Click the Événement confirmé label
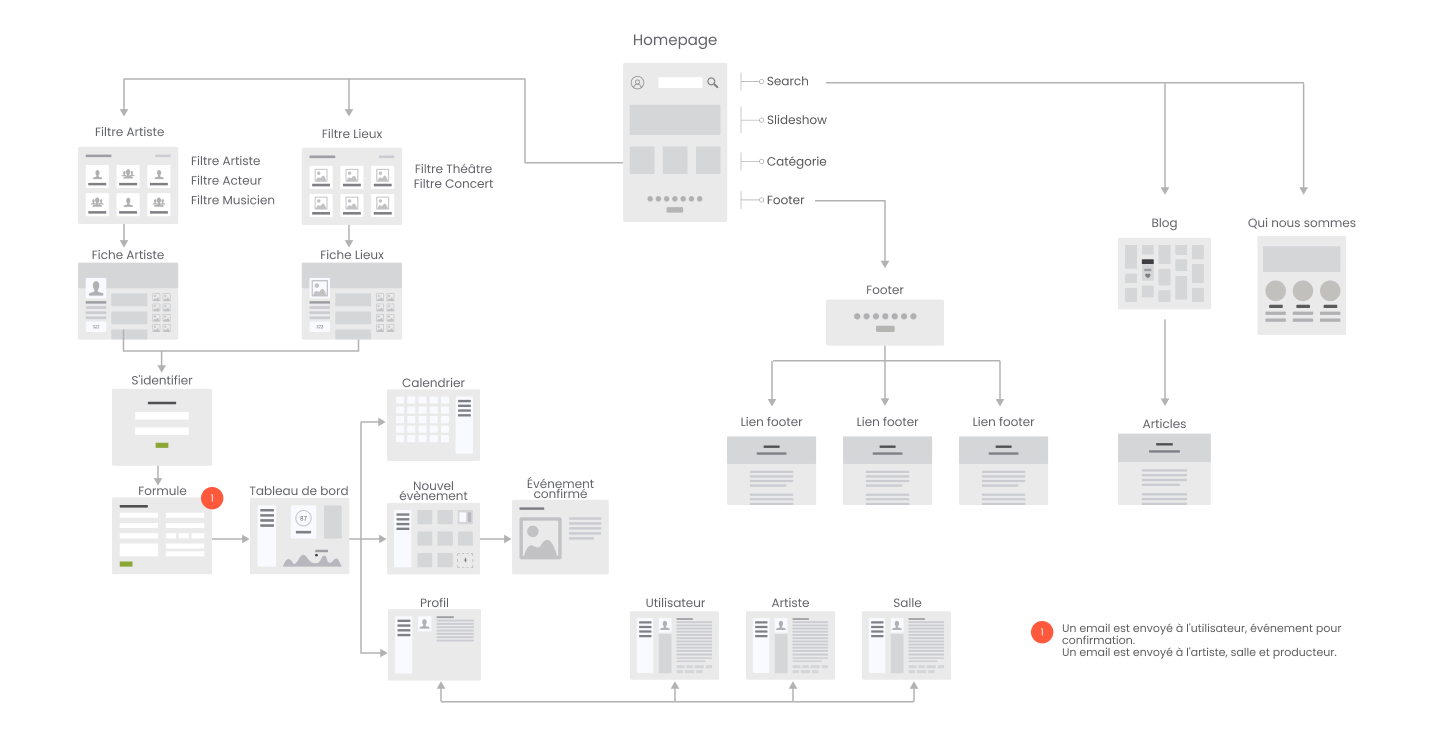The width and height of the screenshot is (1440, 750). click(560, 488)
